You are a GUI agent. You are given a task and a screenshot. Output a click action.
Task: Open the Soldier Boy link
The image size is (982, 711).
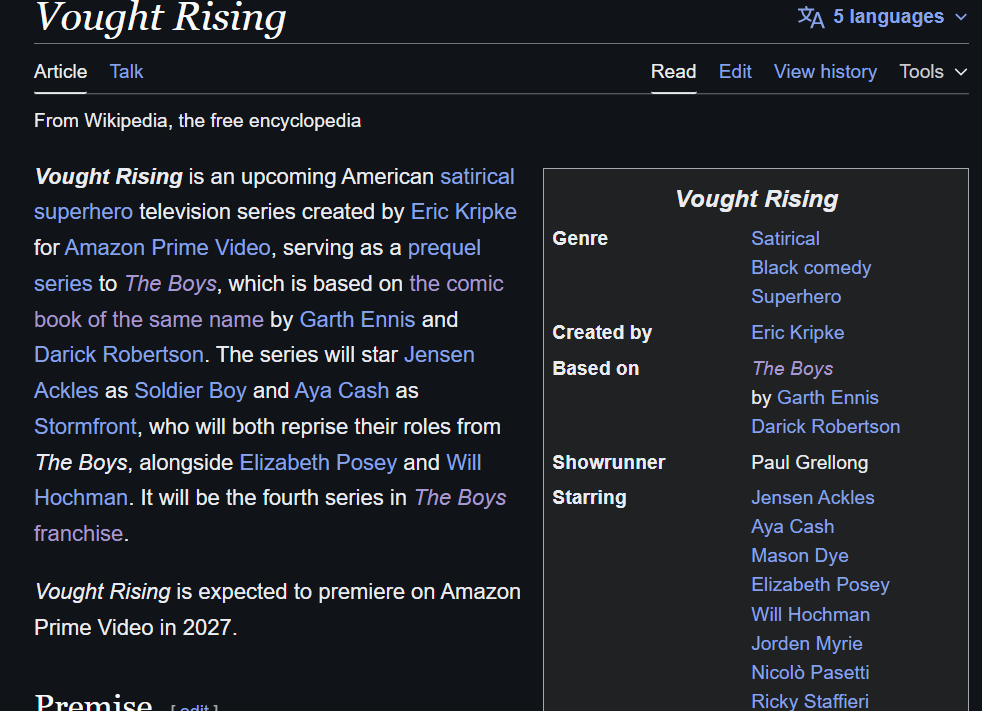190,390
